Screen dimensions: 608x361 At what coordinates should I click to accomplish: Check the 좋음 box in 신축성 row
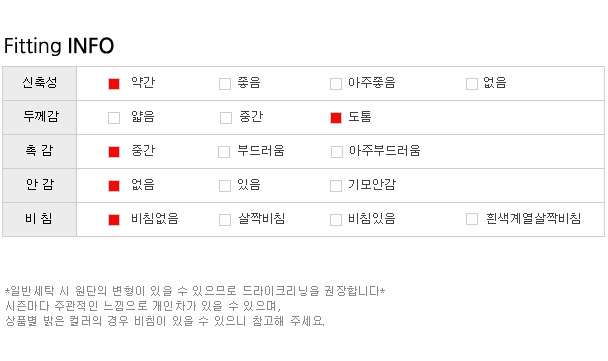[225, 84]
